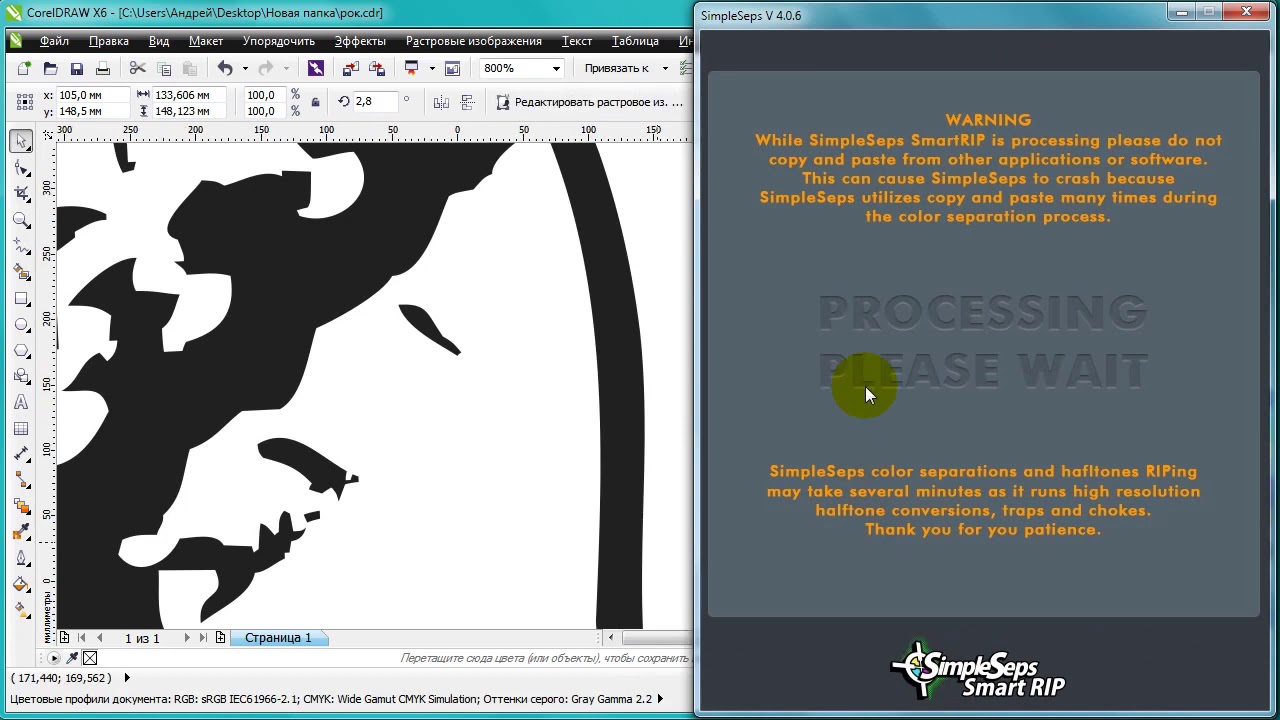Viewport: 1280px width, 720px height.
Task: Mirror the object horizontally
Action: click(x=441, y=102)
